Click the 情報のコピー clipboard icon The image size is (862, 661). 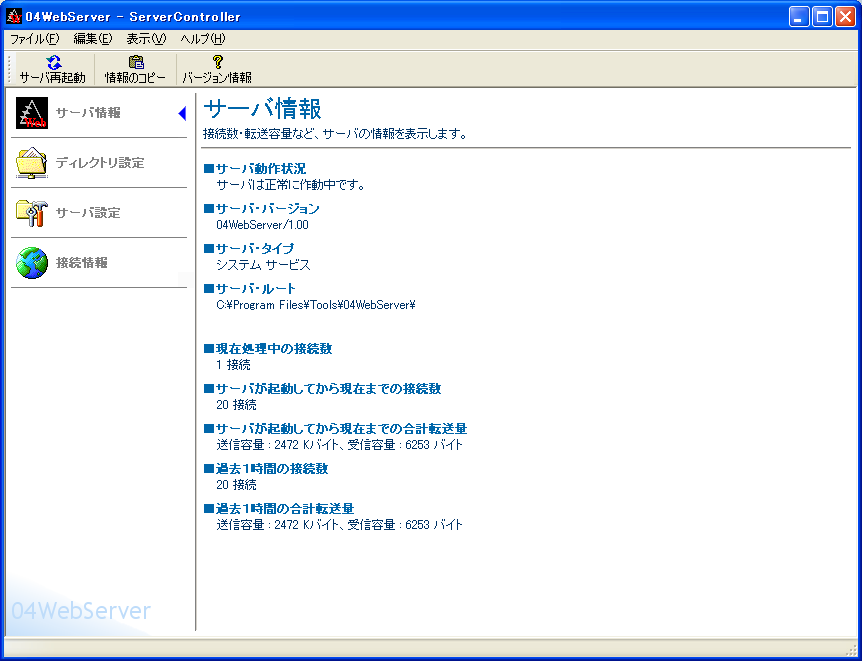pos(136,62)
